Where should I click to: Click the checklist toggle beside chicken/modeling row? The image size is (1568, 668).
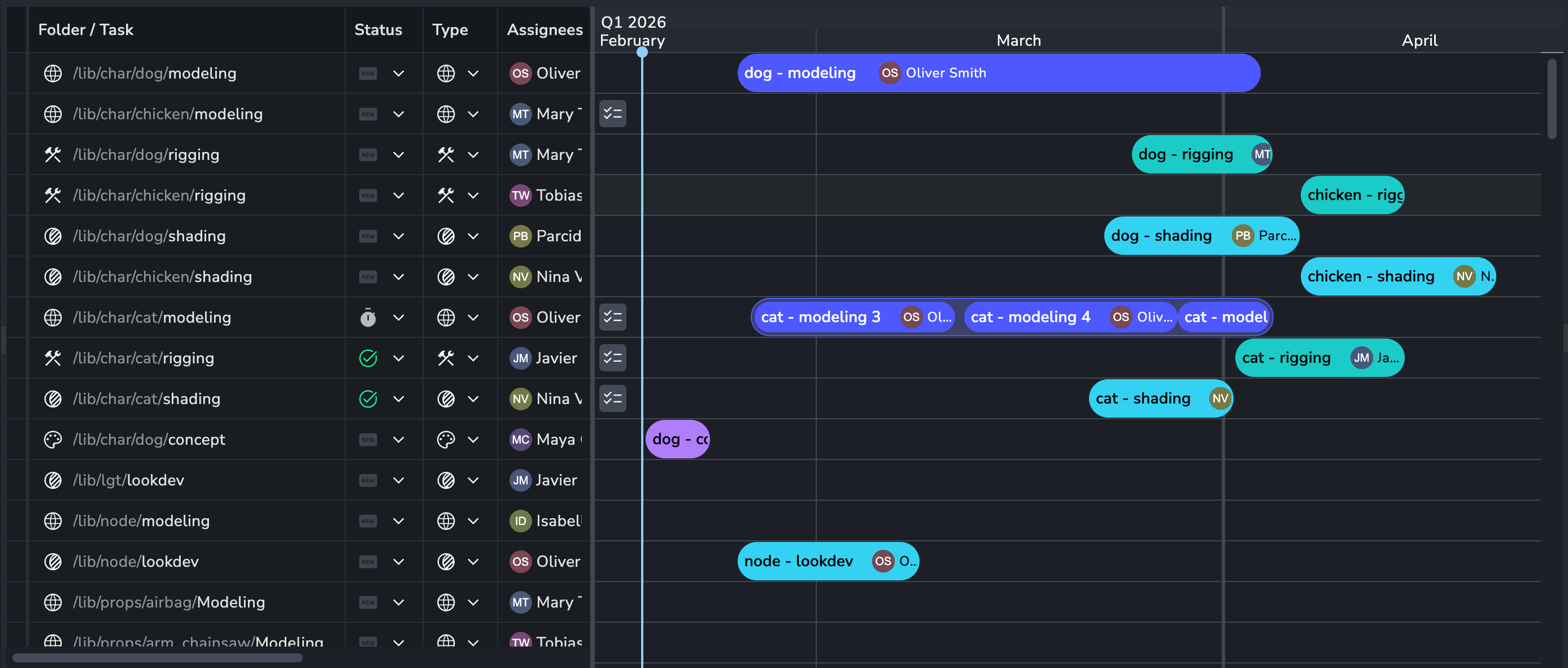coord(612,114)
